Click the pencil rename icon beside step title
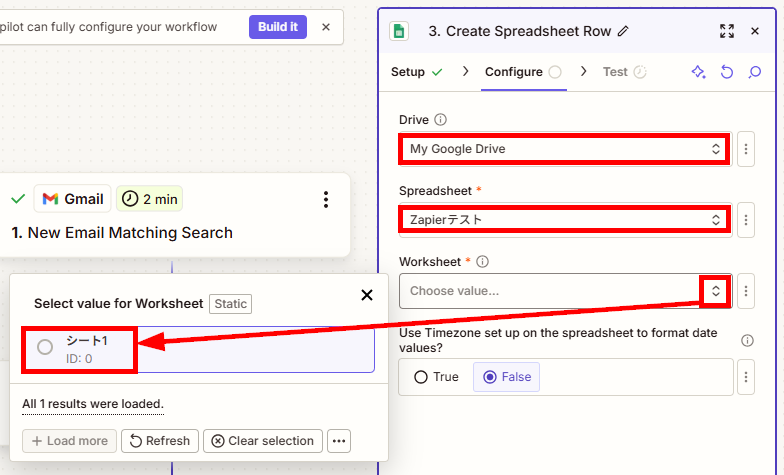Image resolution: width=784 pixels, height=475 pixels. [x=622, y=32]
